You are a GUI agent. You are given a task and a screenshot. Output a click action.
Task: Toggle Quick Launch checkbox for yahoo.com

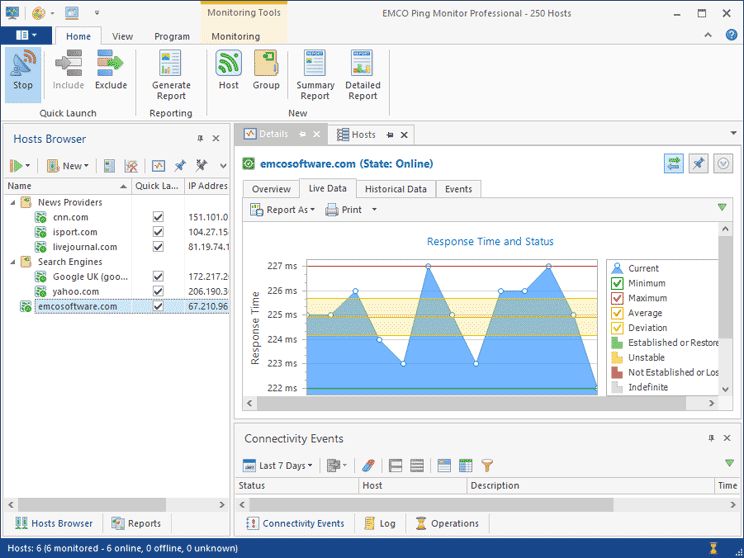[158, 291]
